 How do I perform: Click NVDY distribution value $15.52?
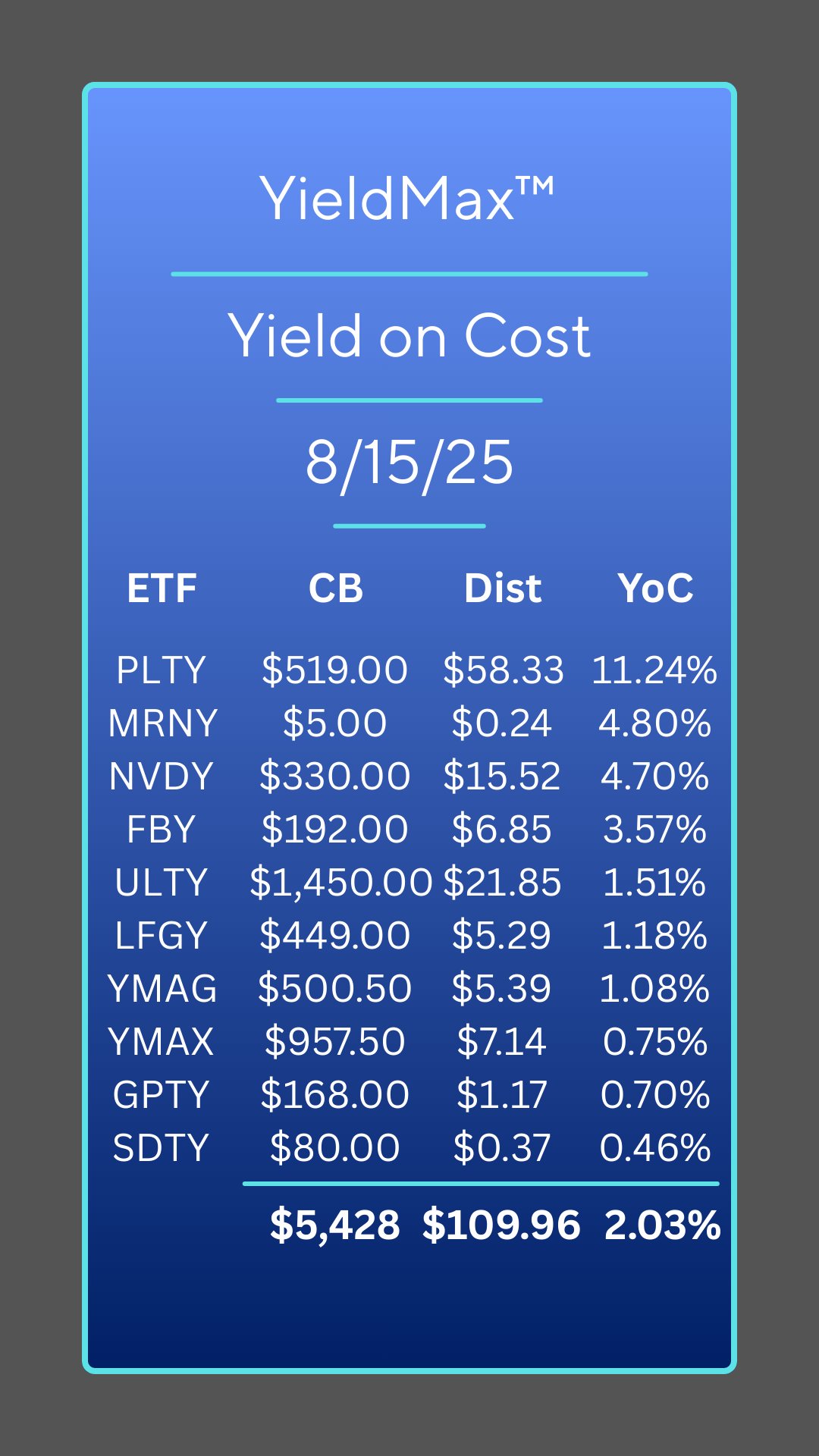[x=501, y=777]
